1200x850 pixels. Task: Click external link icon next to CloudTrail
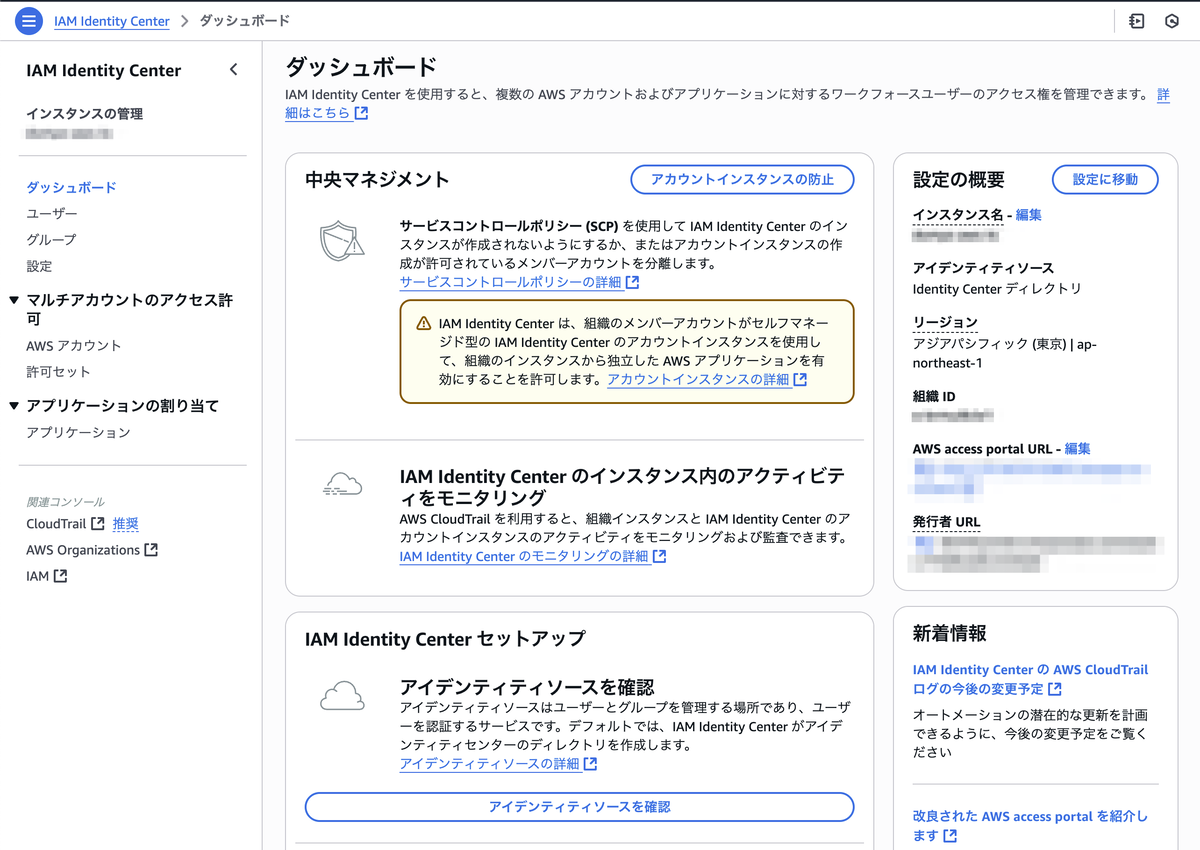coord(98,524)
